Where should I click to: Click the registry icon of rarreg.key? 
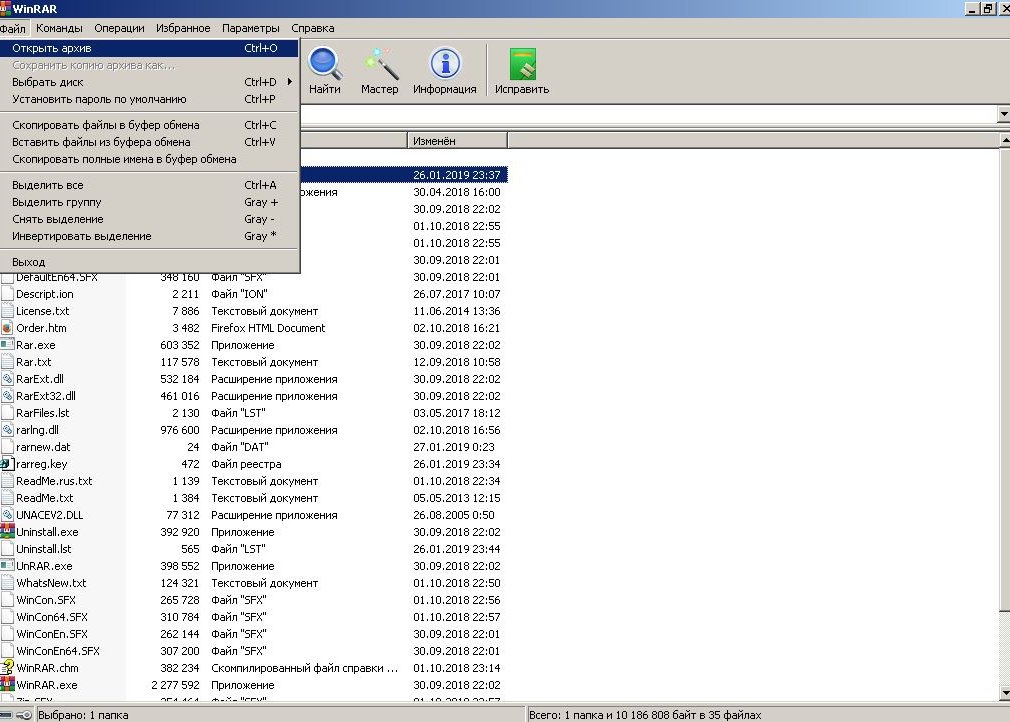point(7,464)
